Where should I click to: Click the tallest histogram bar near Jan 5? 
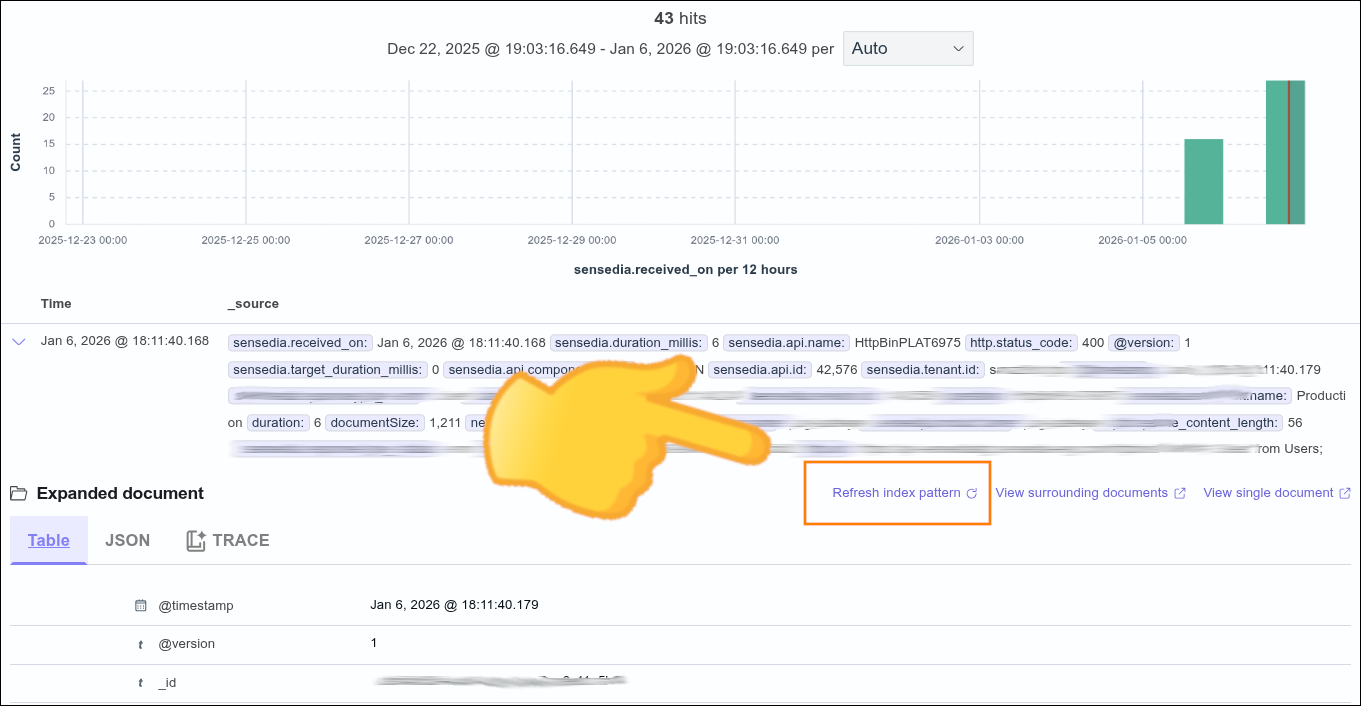(1285, 150)
